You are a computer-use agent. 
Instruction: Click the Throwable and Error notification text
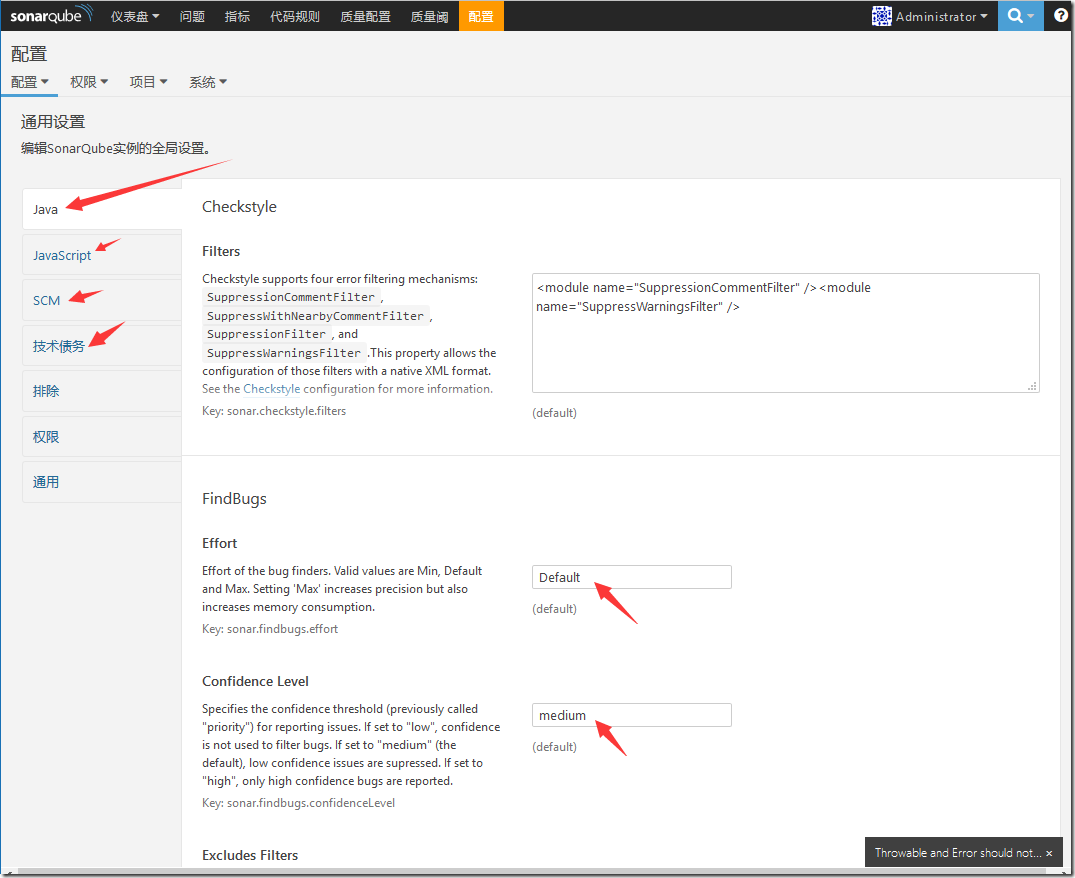[x=958, y=853]
